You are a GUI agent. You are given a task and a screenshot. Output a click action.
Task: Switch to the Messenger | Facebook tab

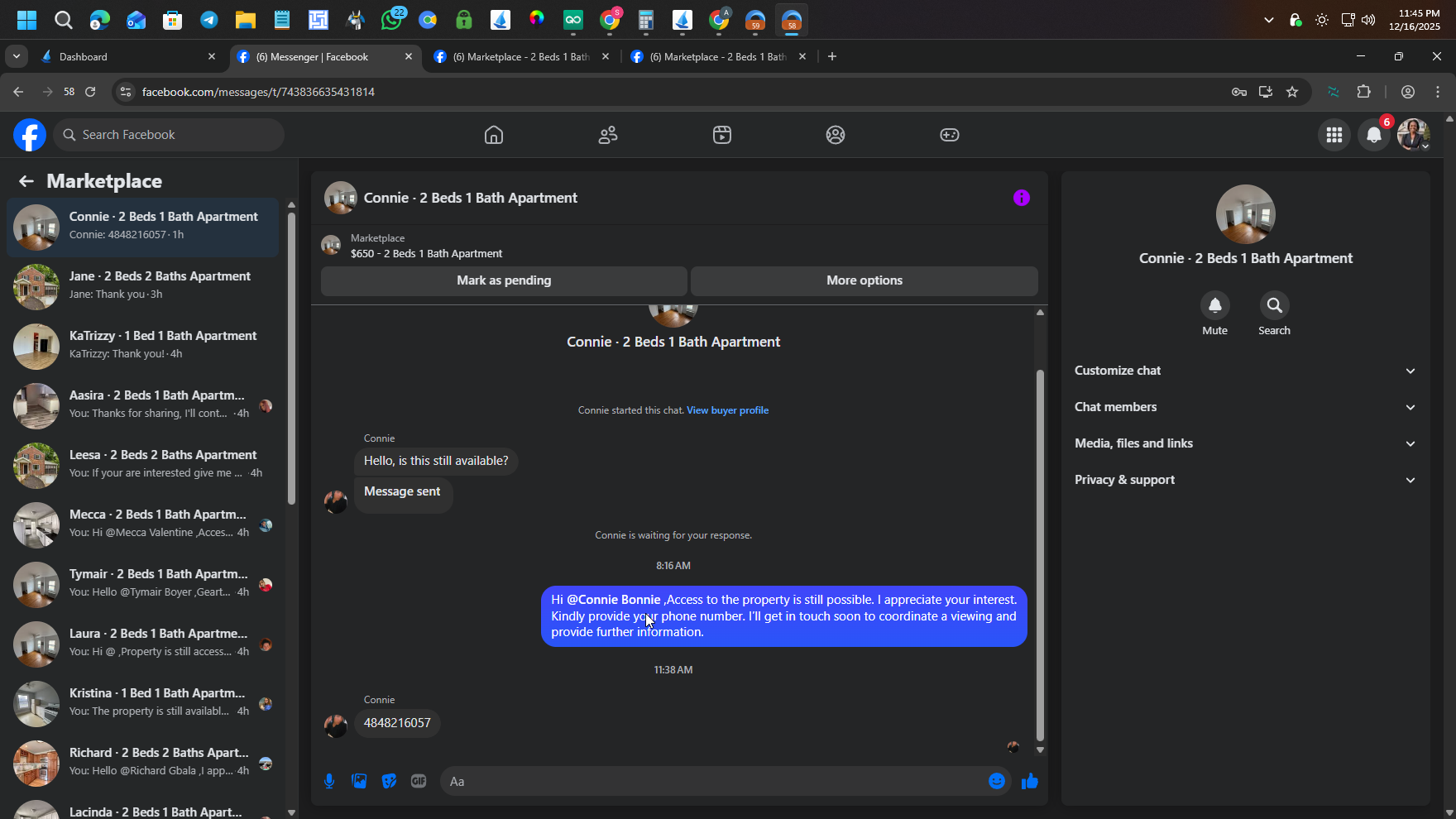click(326, 56)
